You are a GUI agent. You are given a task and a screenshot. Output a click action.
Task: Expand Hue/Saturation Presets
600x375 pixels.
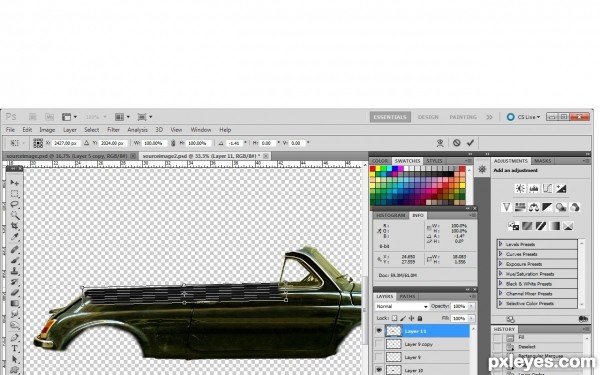(501, 274)
